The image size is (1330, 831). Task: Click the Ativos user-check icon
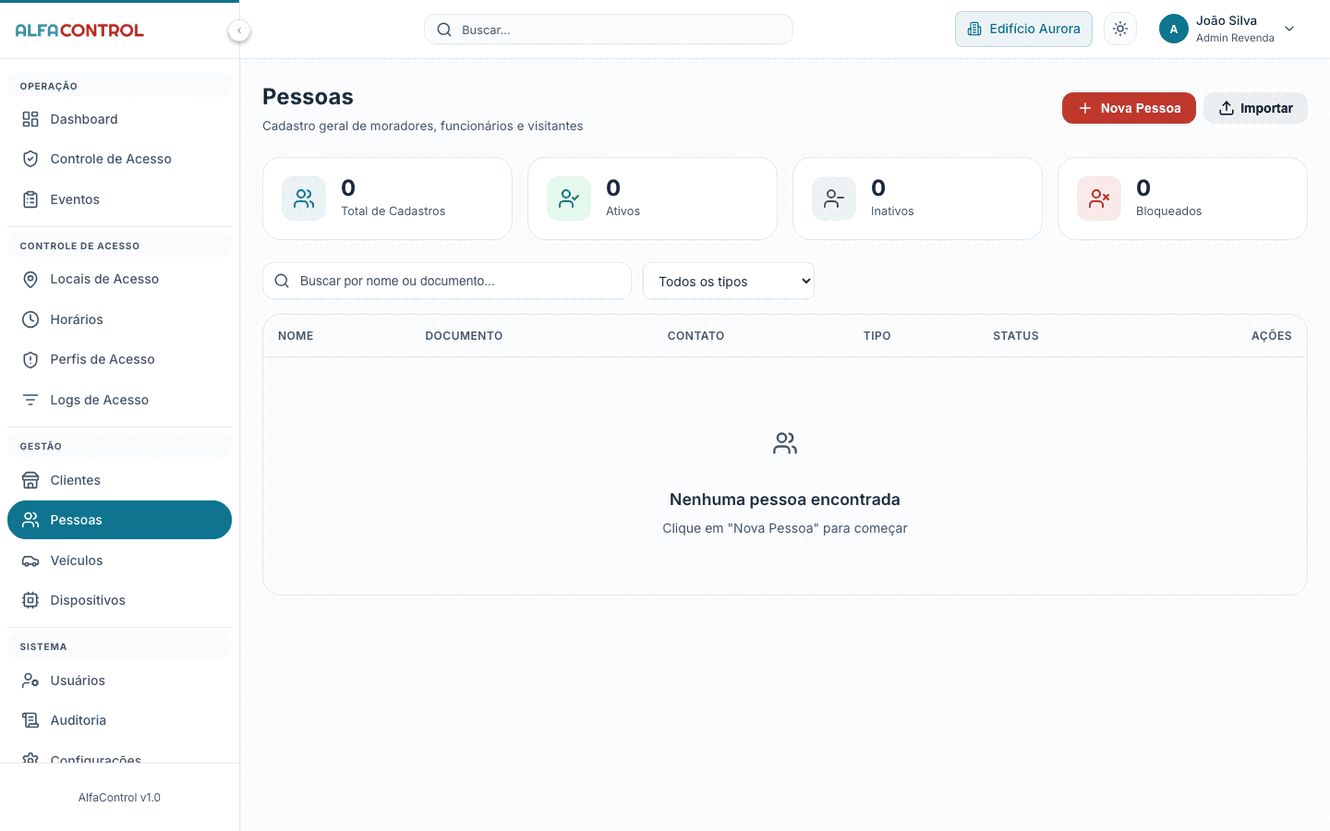(x=569, y=198)
